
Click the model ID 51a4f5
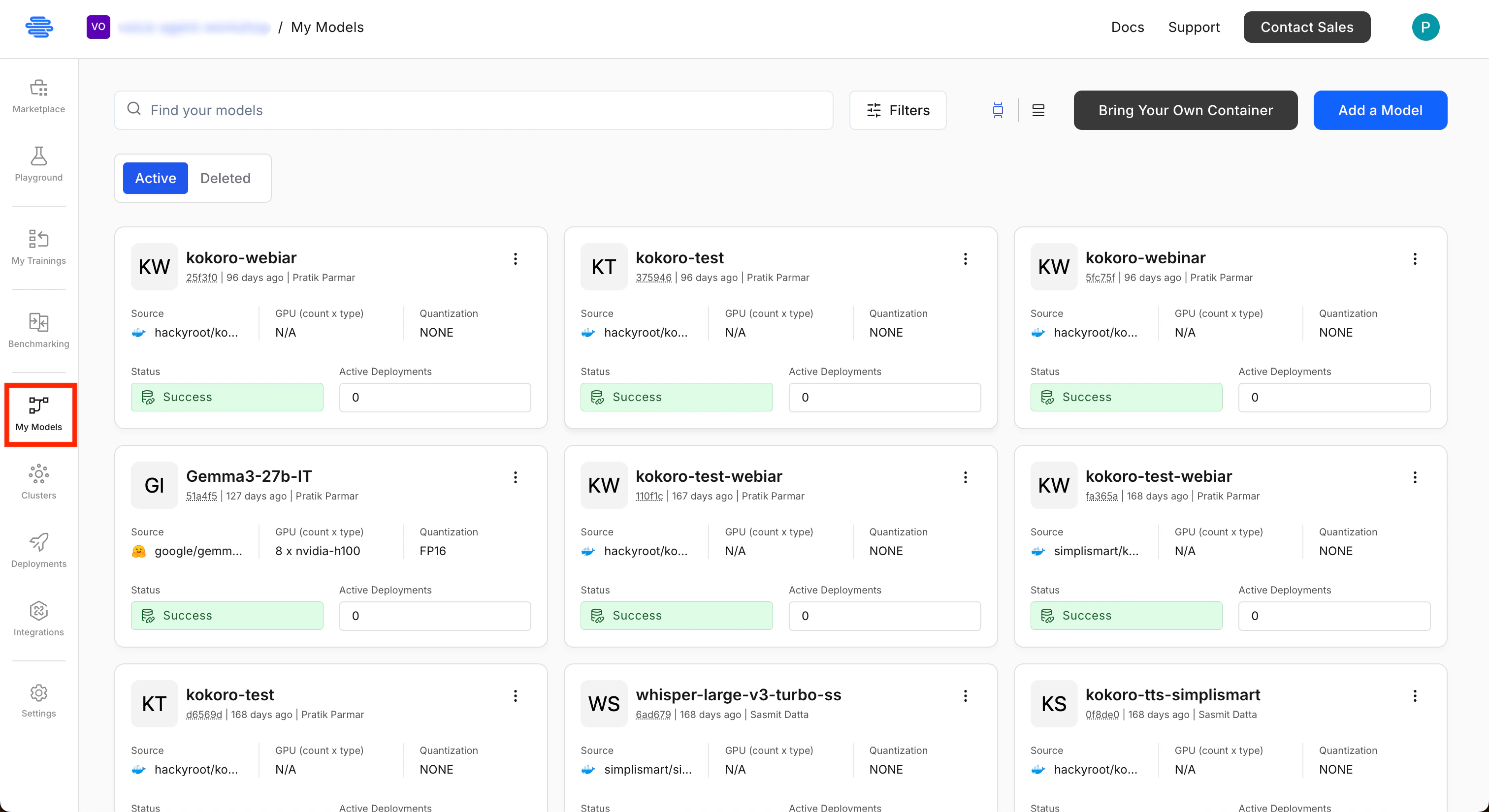[202, 496]
